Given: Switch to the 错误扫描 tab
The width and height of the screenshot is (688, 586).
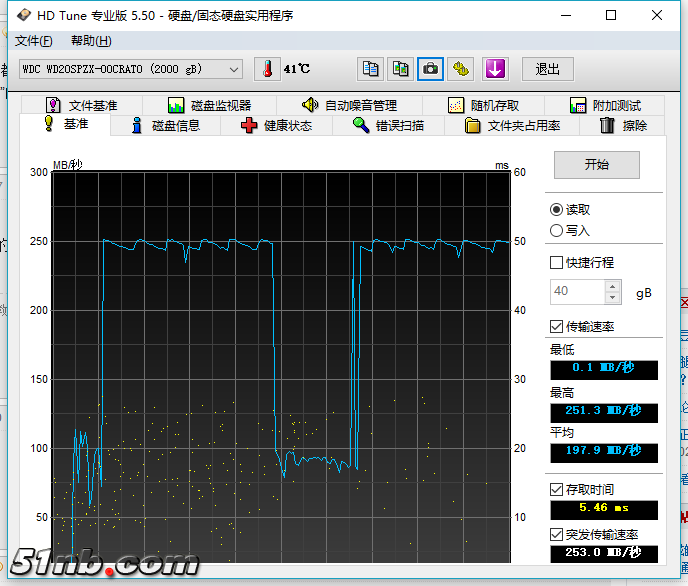Looking at the screenshot, I should pyautogui.click(x=388, y=125).
